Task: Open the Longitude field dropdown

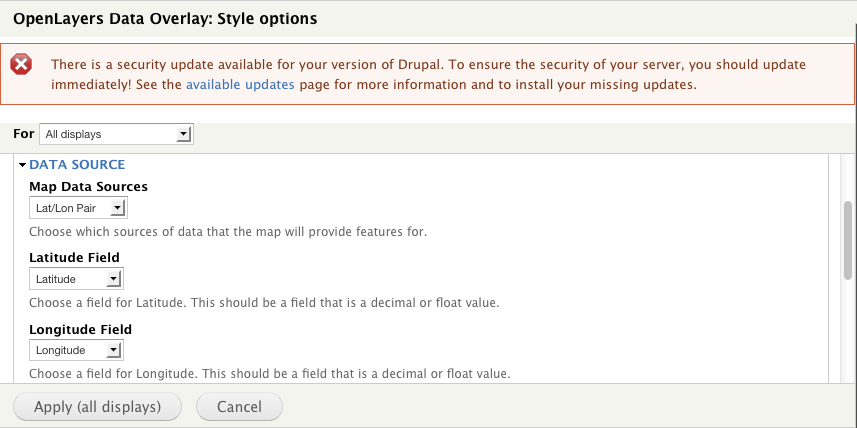Action: [x=76, y=350]
